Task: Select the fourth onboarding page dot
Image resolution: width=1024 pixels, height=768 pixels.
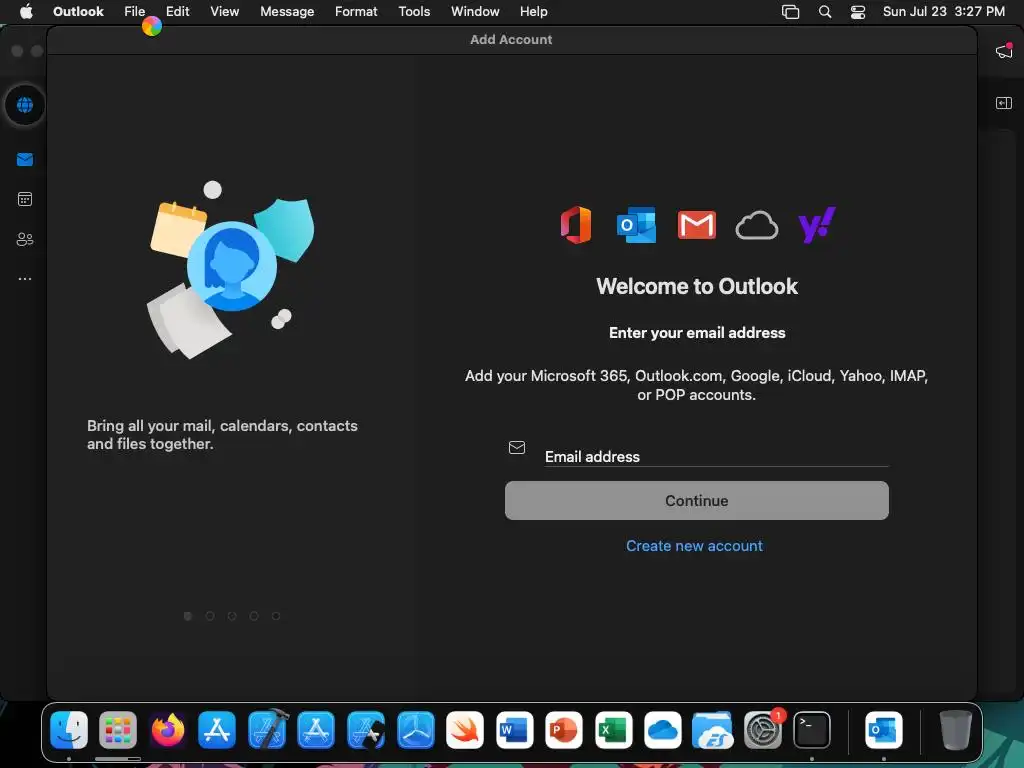Action: 254,616
